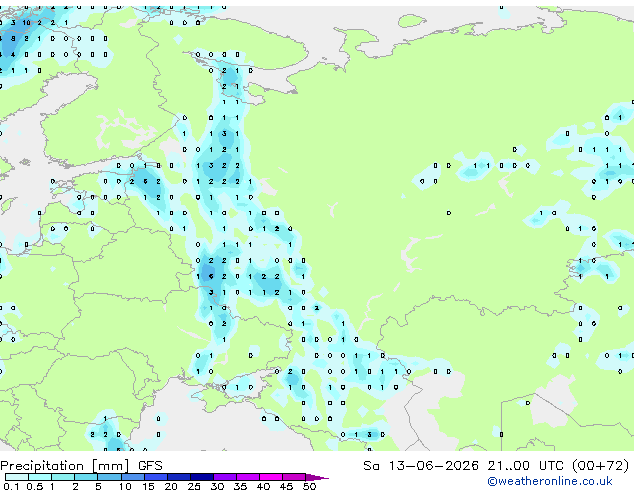Pick the 1–2 mm legend swatch
This screenshot has height=490, width=634.
[63, 477]
